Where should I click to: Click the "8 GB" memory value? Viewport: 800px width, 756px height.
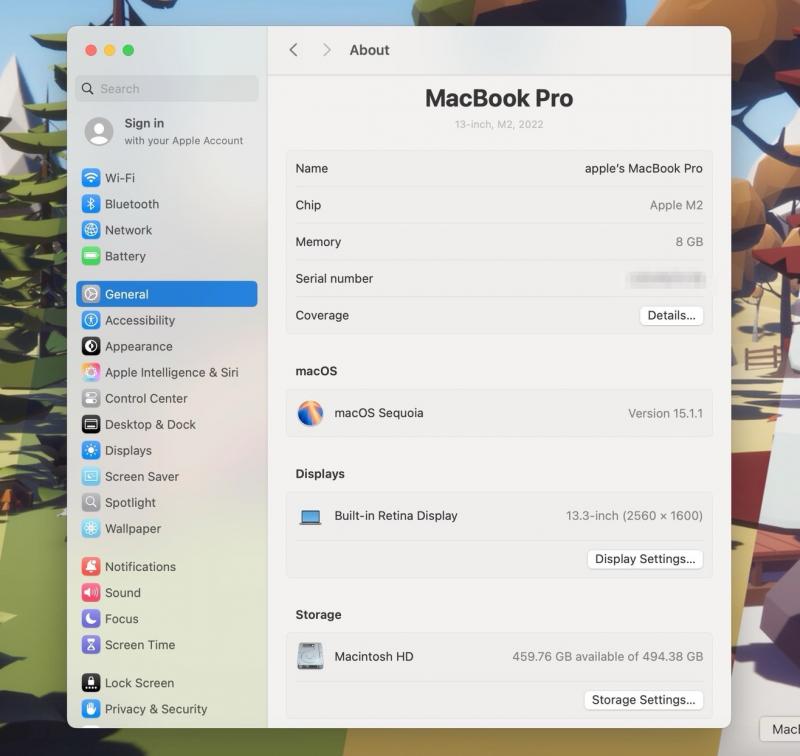(x=689, y=242)
